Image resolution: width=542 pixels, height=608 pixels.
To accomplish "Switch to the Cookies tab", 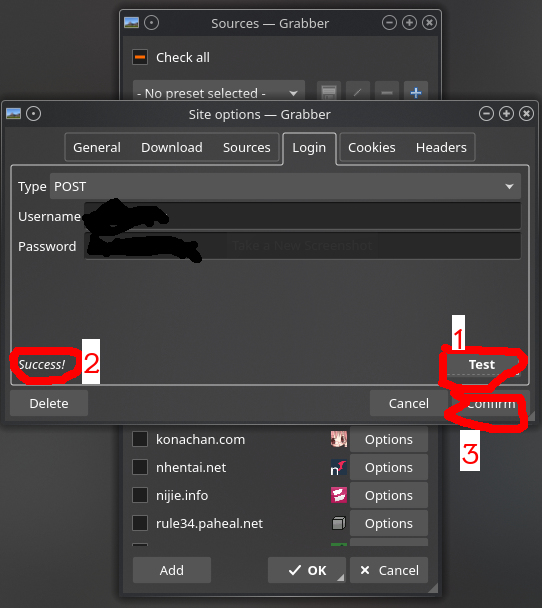I will [371, 147].
